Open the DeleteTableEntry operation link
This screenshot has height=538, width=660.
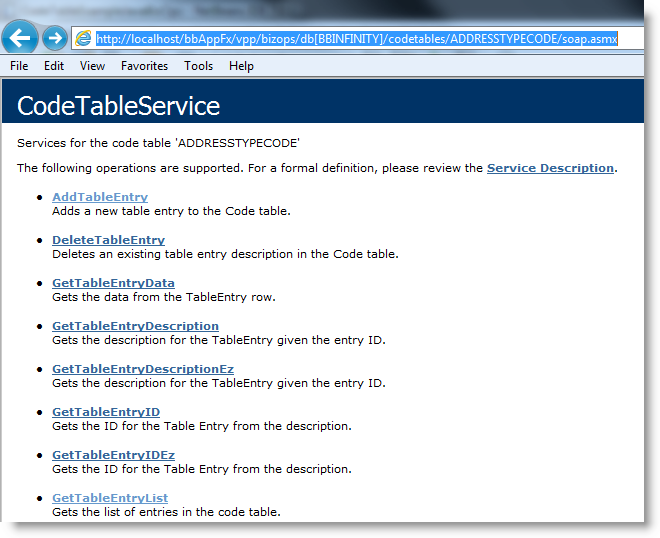click(108, 240)
